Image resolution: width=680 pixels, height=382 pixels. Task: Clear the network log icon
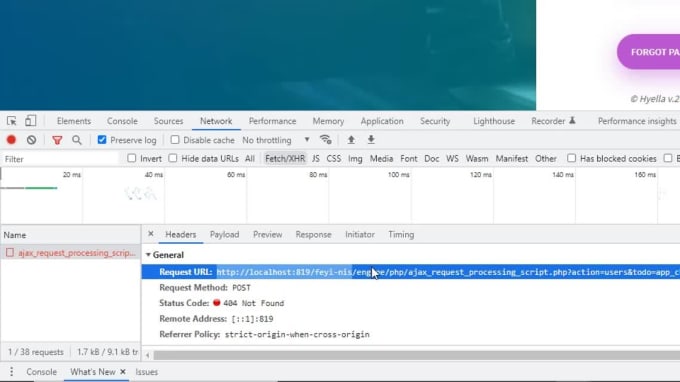tap(31, 140)
